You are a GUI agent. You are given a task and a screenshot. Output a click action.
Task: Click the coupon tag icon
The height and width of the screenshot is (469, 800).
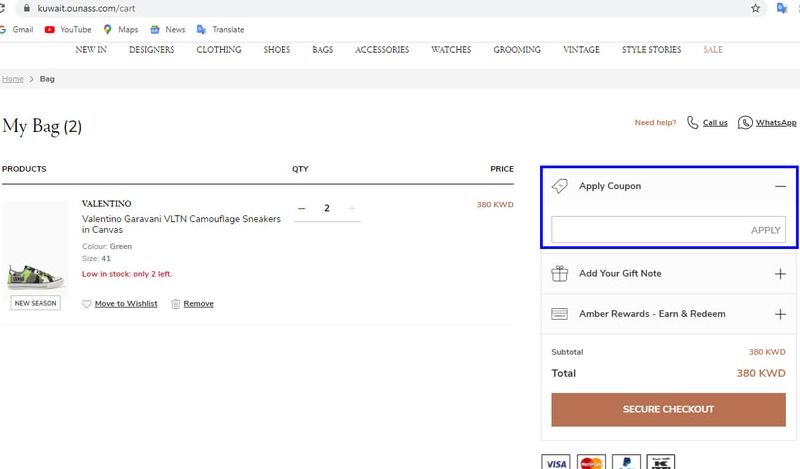coord(560,186)
